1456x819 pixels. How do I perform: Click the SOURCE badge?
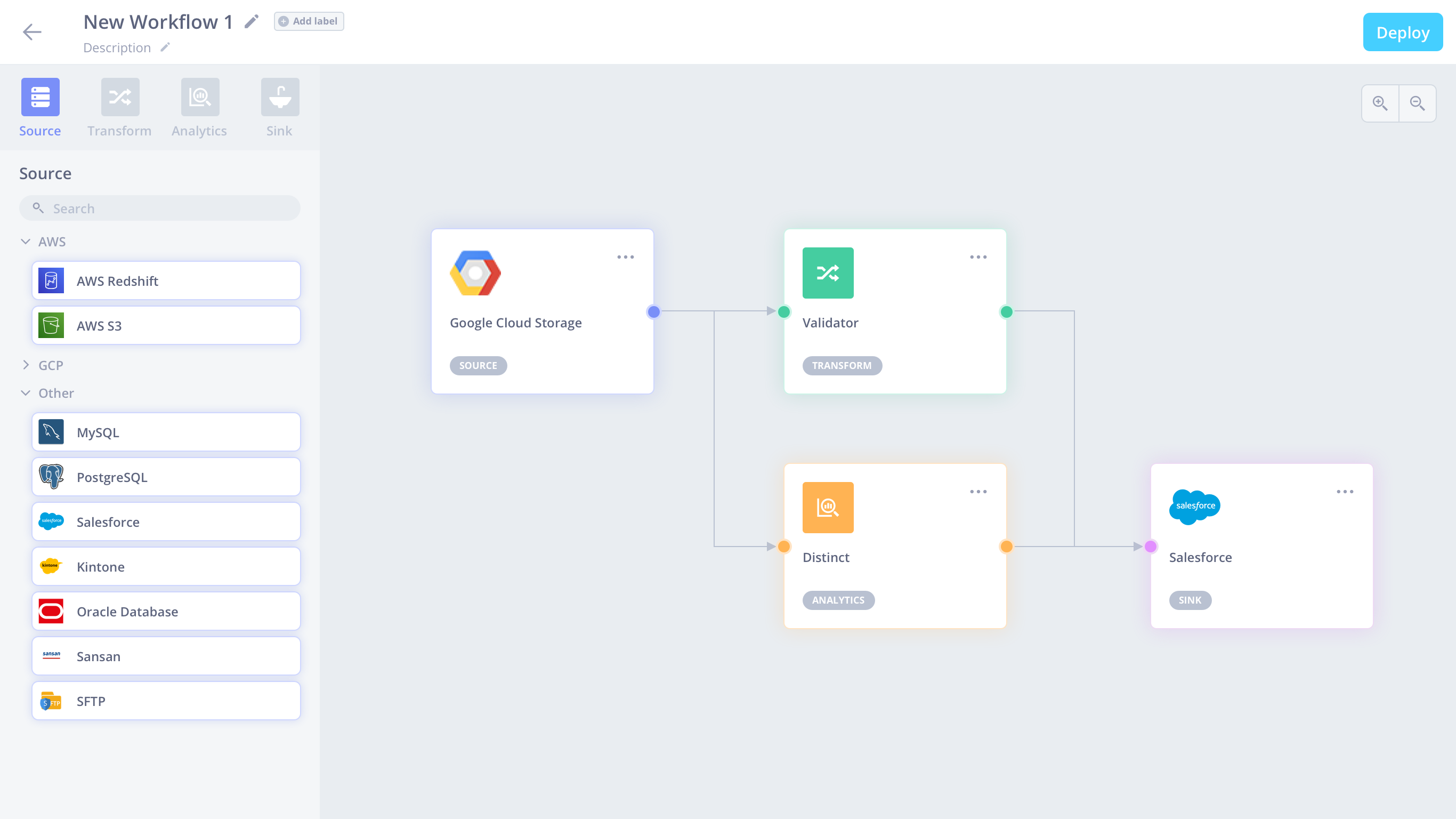pos(478,365)
